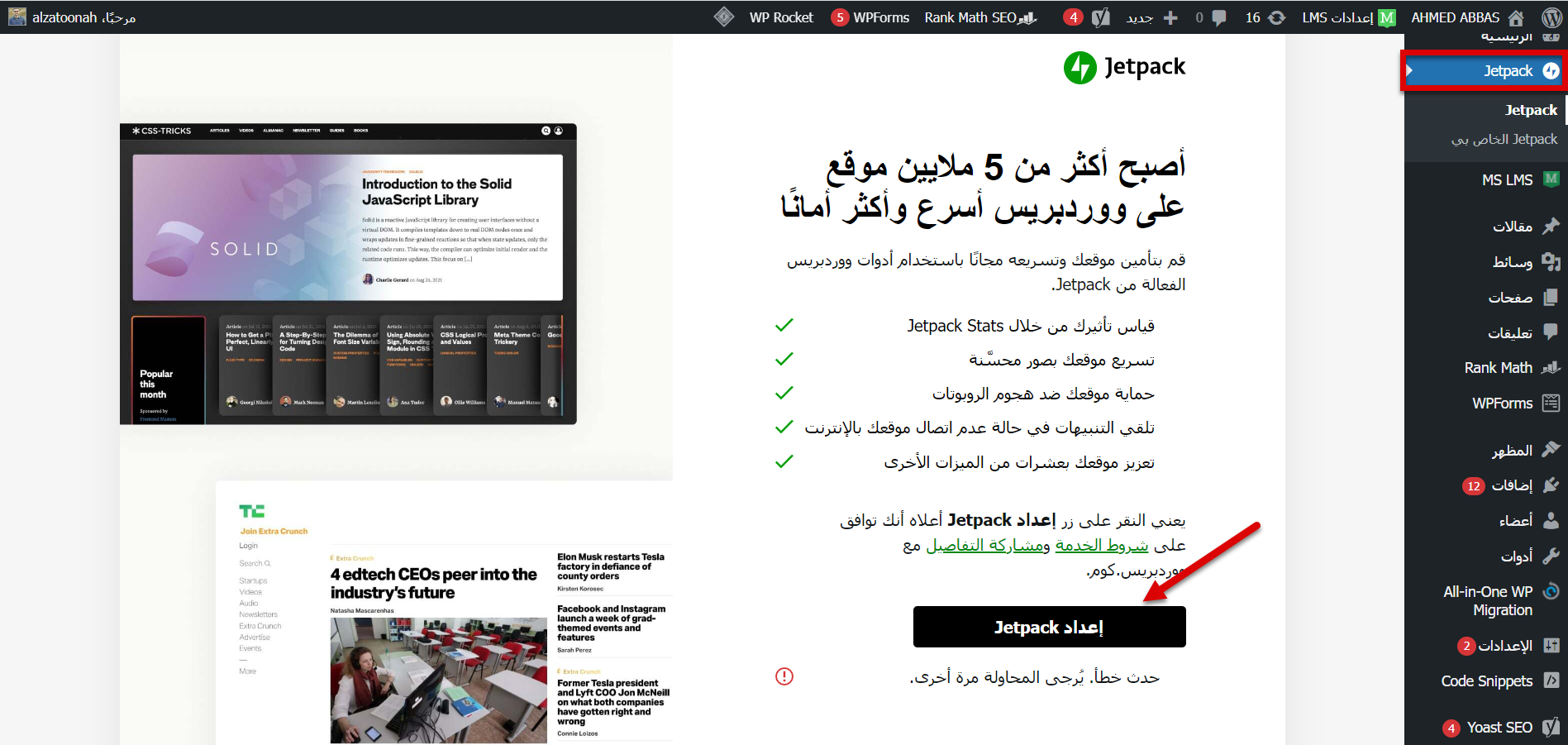Image resolution: width=1568 pixels, height=745 pixels.
Task: Click the red error warning icon
Action: tap(784, 676)
